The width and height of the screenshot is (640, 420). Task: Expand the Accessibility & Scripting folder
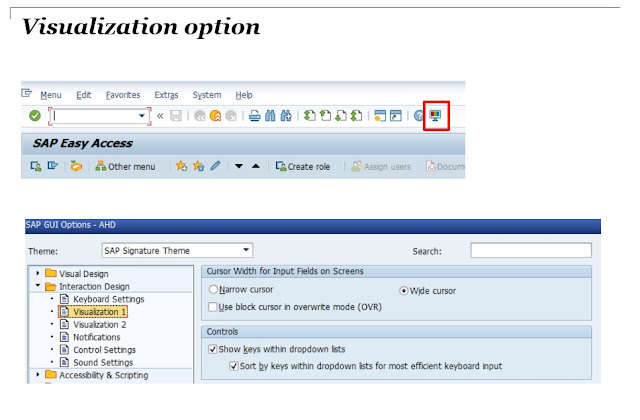click(38, 374)
